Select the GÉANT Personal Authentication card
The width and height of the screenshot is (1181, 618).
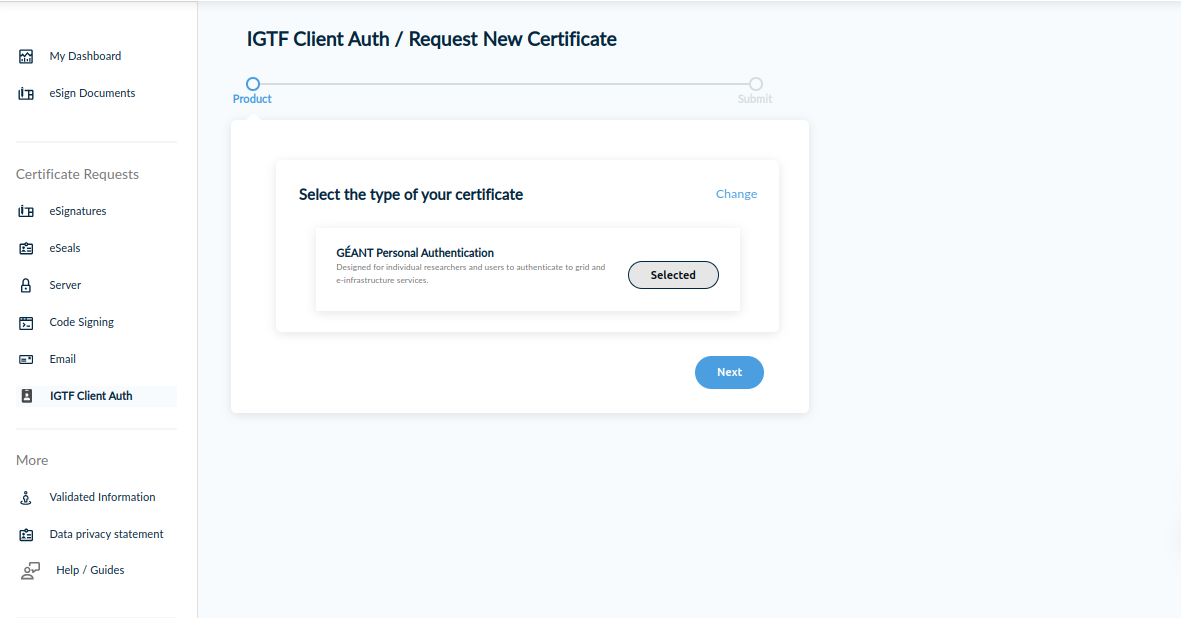tap(470, 267)
